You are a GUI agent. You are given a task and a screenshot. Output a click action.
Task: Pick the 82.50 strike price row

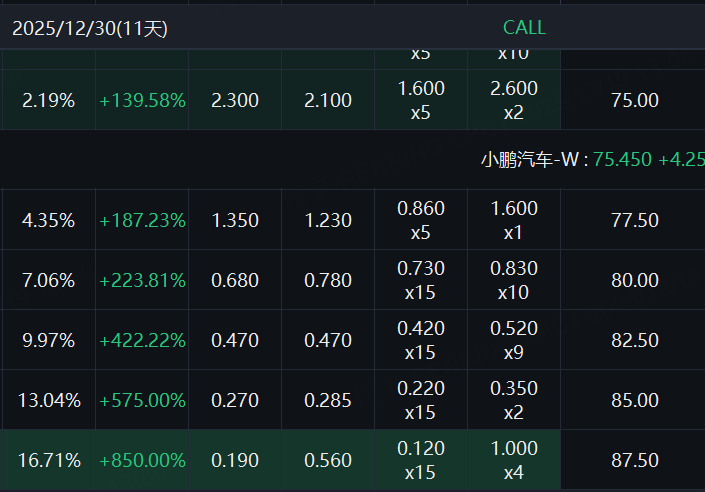pos(634,340)
